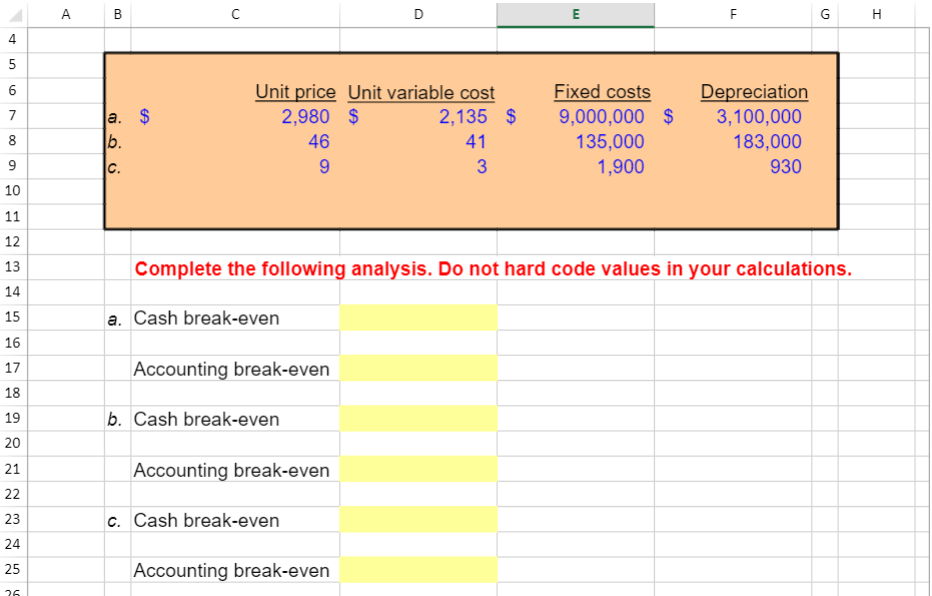Click the yellow cell for part b Cash break-even
This screenshot has width=932, height=596.
[x=418, y=418]
